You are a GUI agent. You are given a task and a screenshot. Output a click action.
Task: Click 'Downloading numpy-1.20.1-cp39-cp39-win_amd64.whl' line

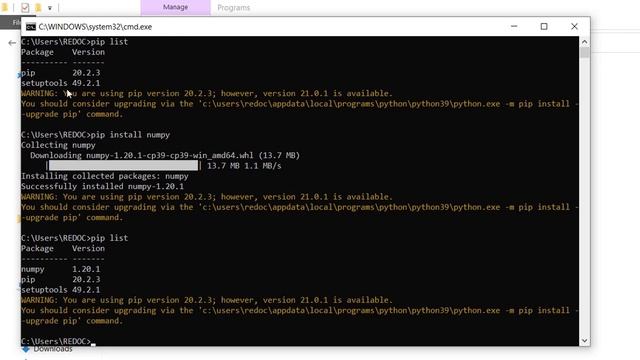pyautogui.click(x=165, y=156)
